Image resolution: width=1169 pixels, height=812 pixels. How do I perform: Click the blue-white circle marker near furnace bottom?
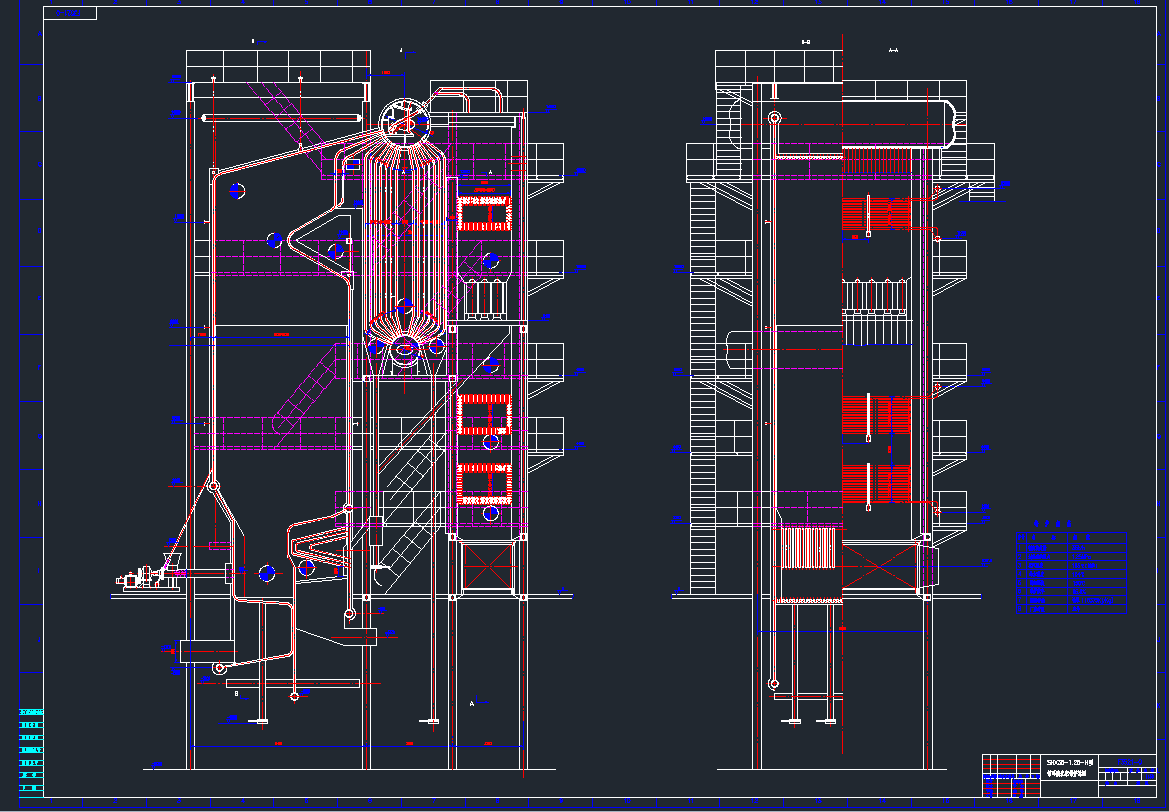coord(266,573)
